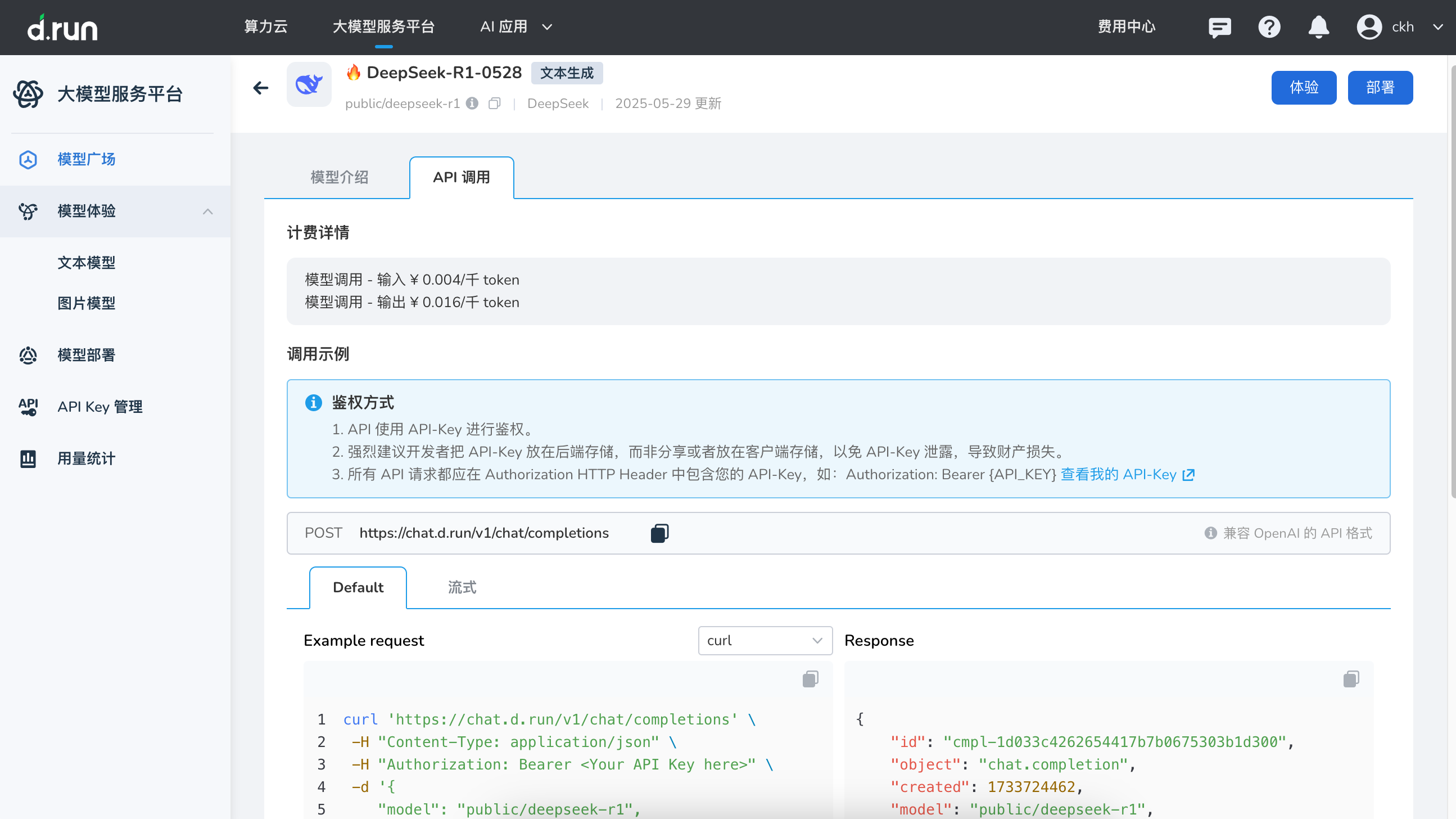Open API Key 管理 in sidebar

pyautogui.click(x=100, y=407)
